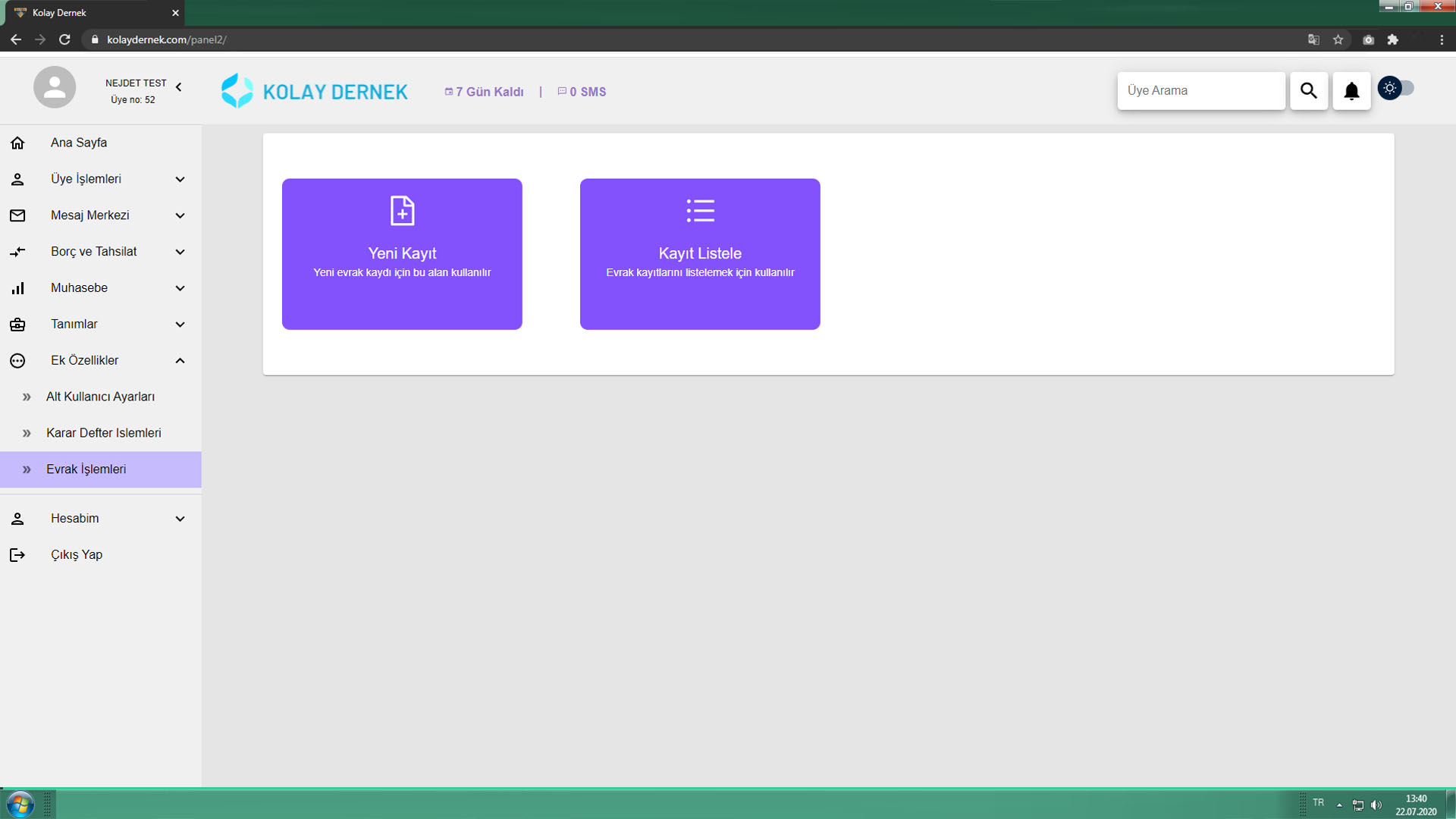Open Alt Kullanıcı Ayarları submenu item

101,397
